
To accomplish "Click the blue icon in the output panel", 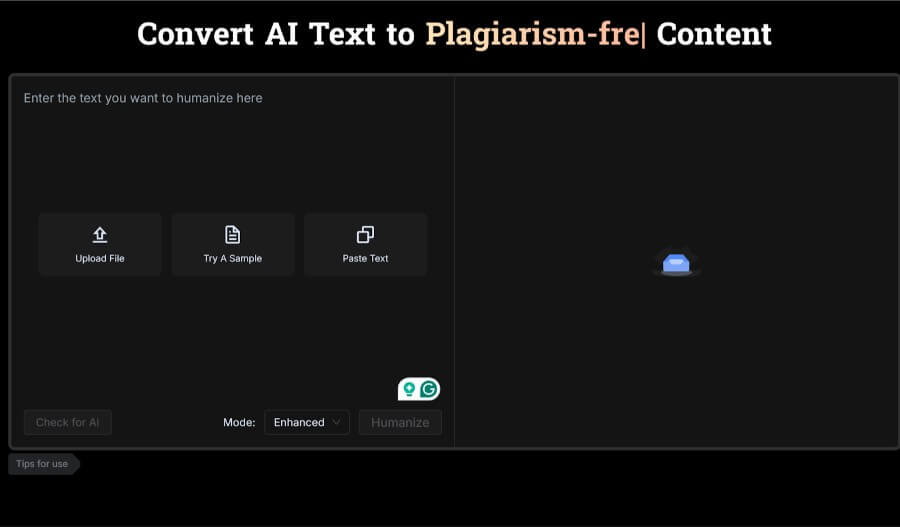I will [676, 263].
